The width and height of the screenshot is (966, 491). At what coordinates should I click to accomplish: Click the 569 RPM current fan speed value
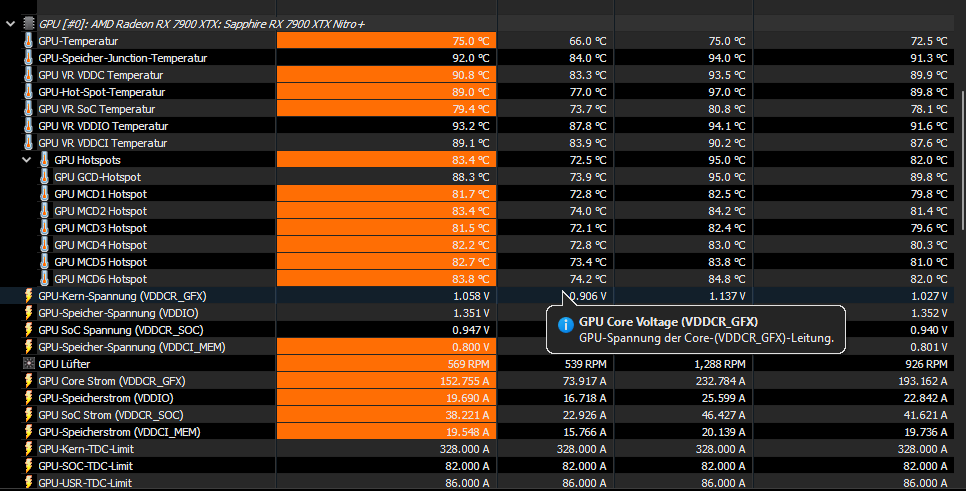468,364
